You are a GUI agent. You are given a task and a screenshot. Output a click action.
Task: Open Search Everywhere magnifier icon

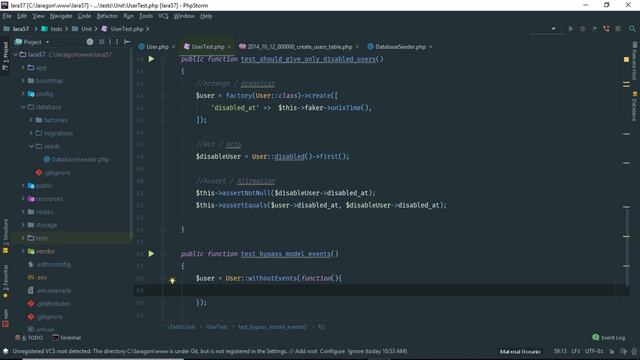pos(632,29)
